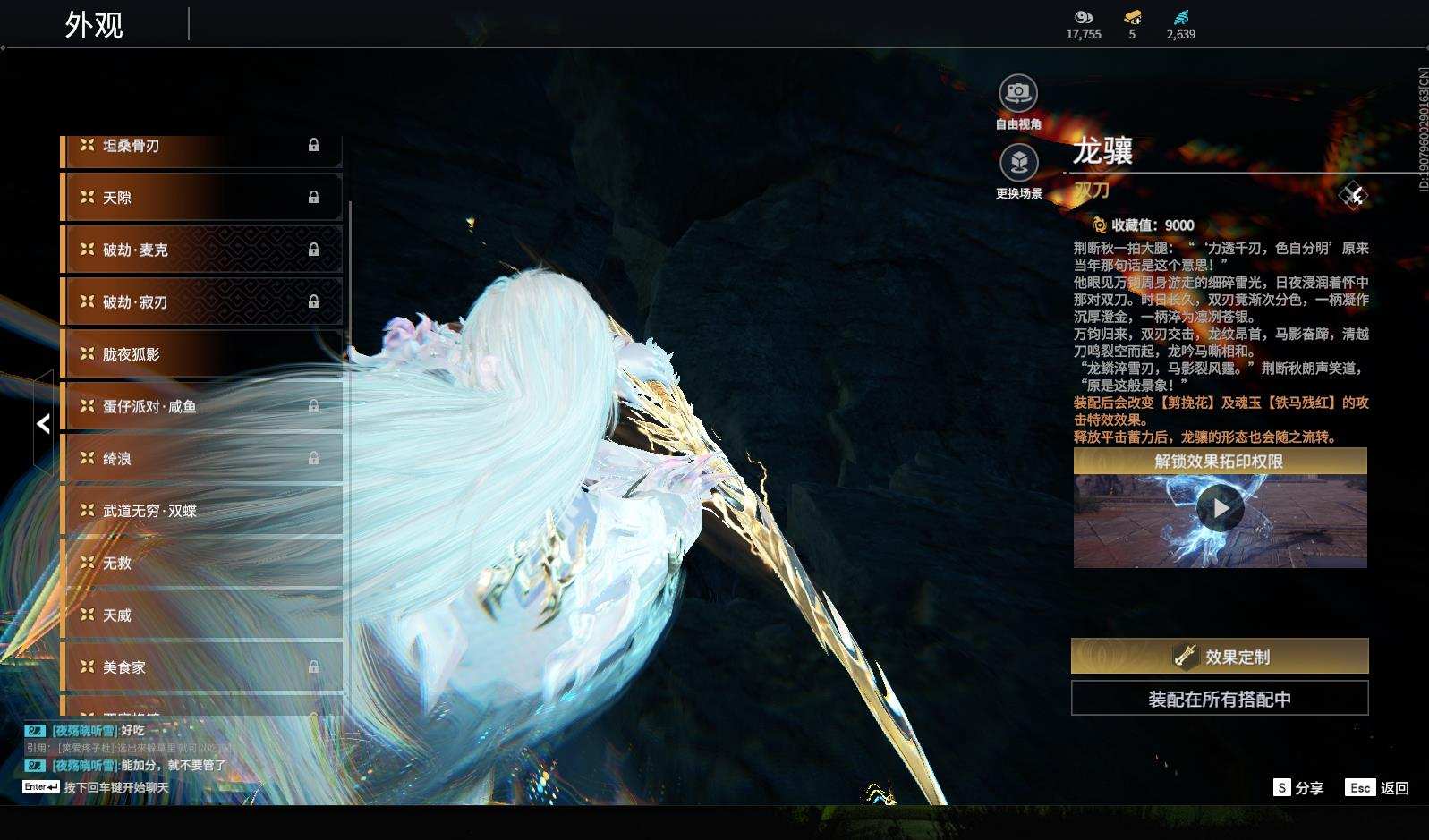Select the 天威 skin
Viewport: 1429px width, 840px height.
pyautogui.click(x=202, y=615)
